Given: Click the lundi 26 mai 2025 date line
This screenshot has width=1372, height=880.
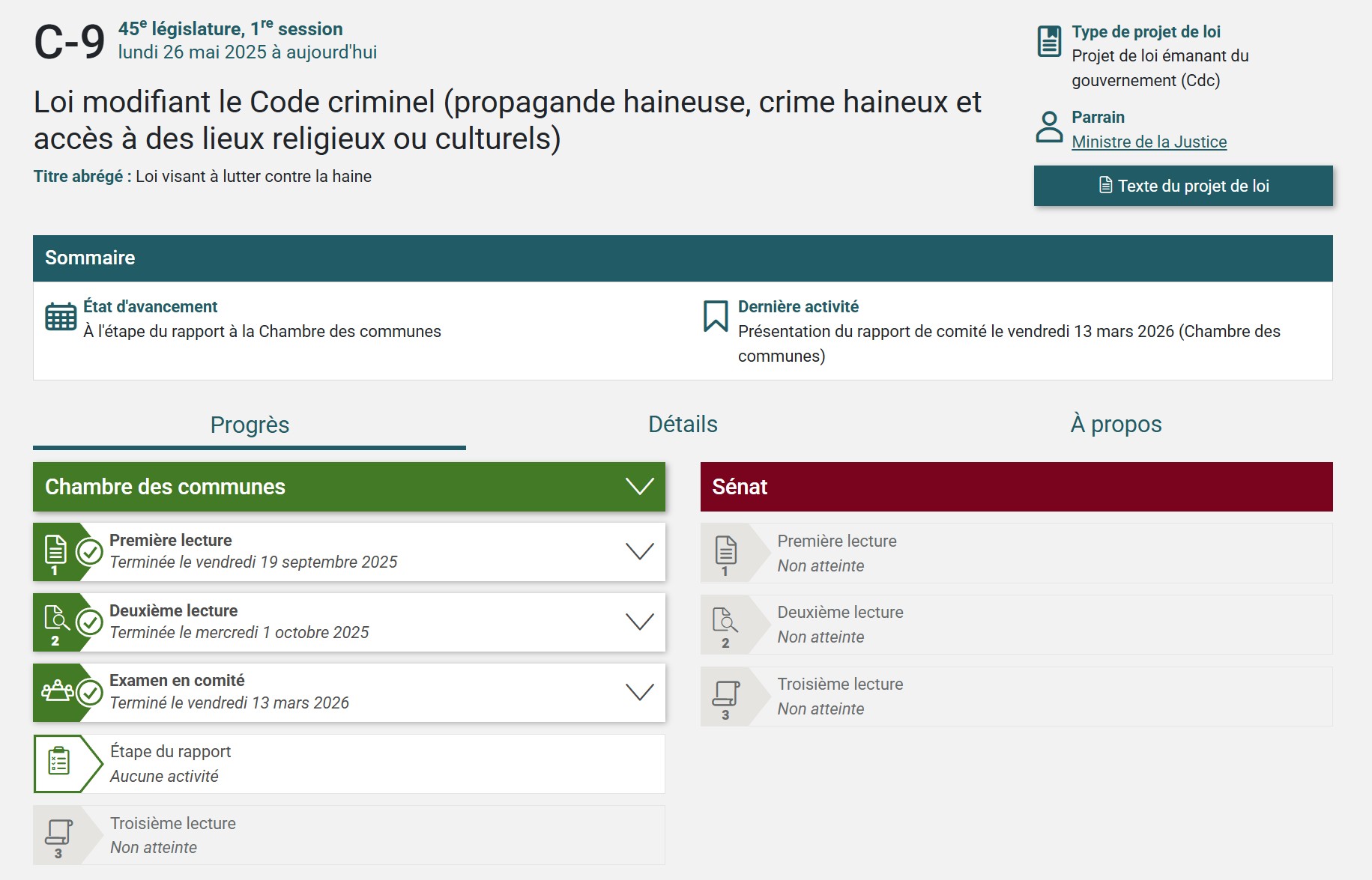Looking at the screenshot, I should tap(247, 52).
